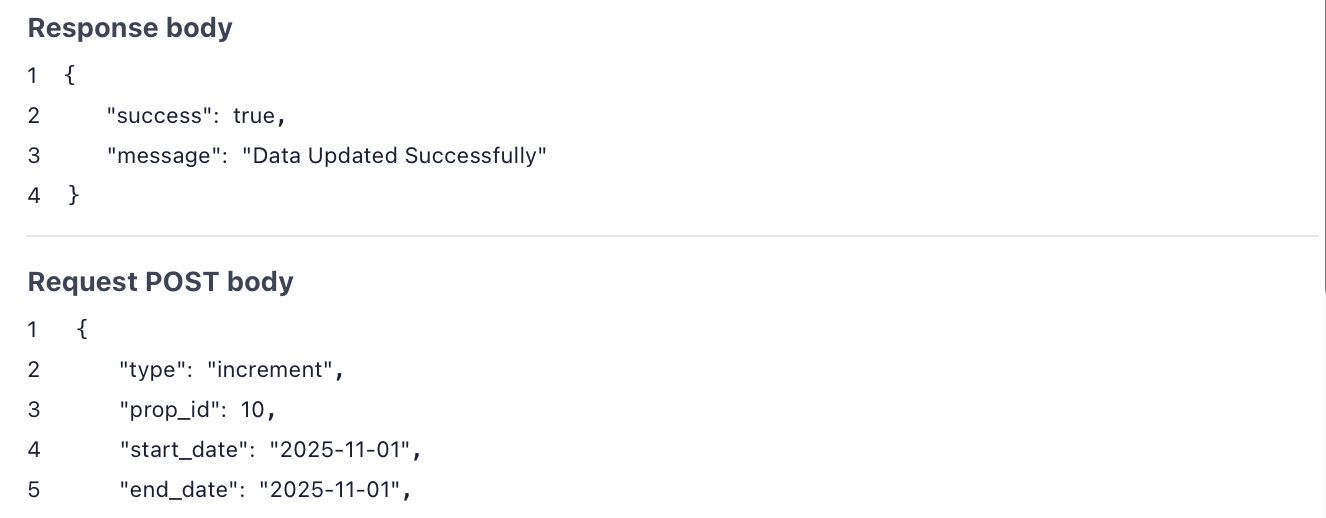The height and width of the screenshot is (518, 1326).
Task: Click line number 5 beside "end_date"
Action: coord(34,490)
